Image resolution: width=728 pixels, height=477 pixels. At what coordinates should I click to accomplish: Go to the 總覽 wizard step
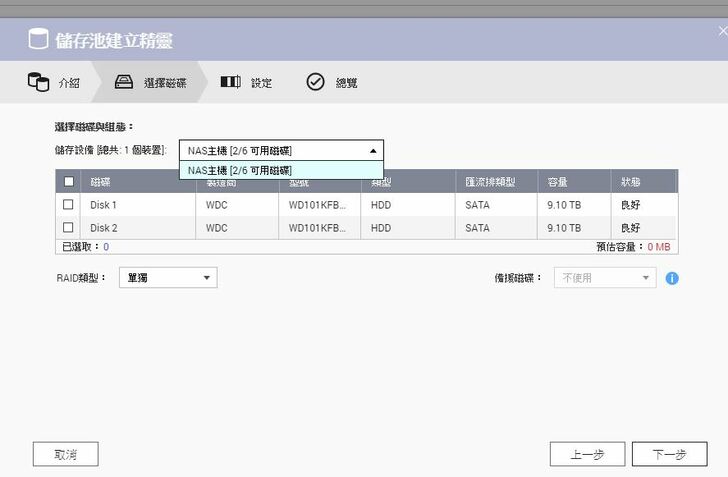click(346, 83)
